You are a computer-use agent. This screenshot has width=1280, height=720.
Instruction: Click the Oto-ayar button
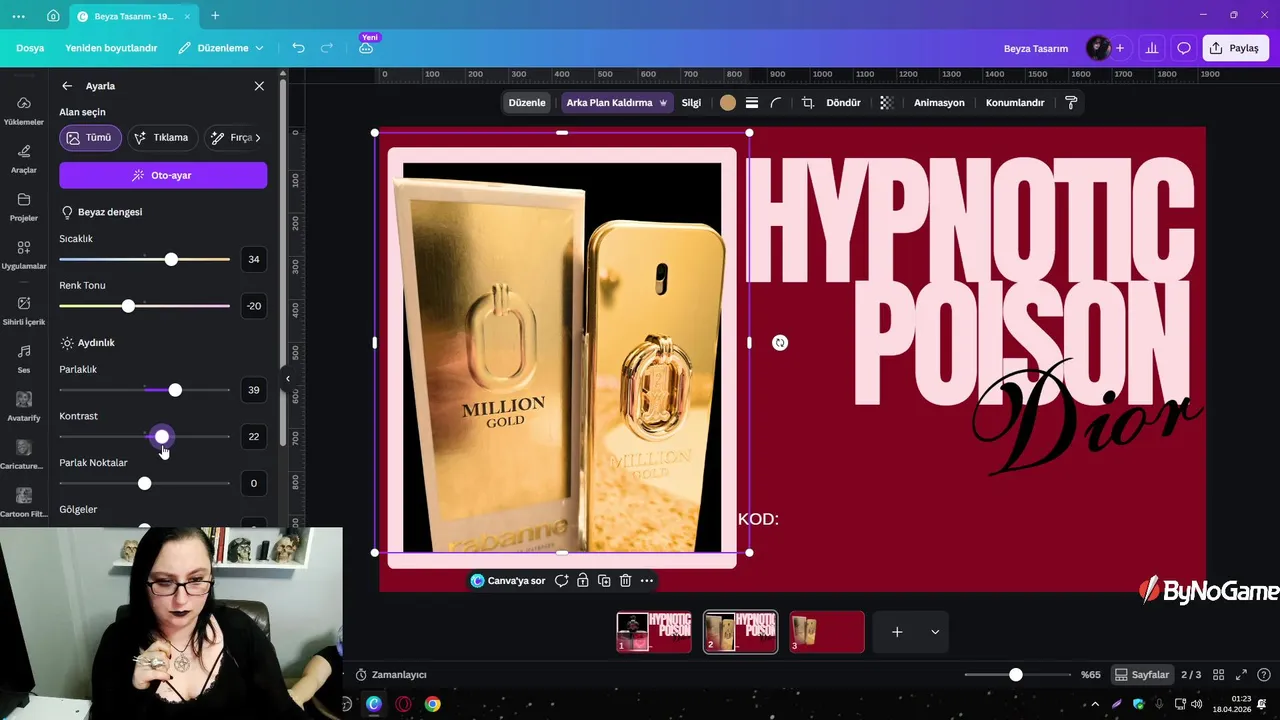pos(163,175)
